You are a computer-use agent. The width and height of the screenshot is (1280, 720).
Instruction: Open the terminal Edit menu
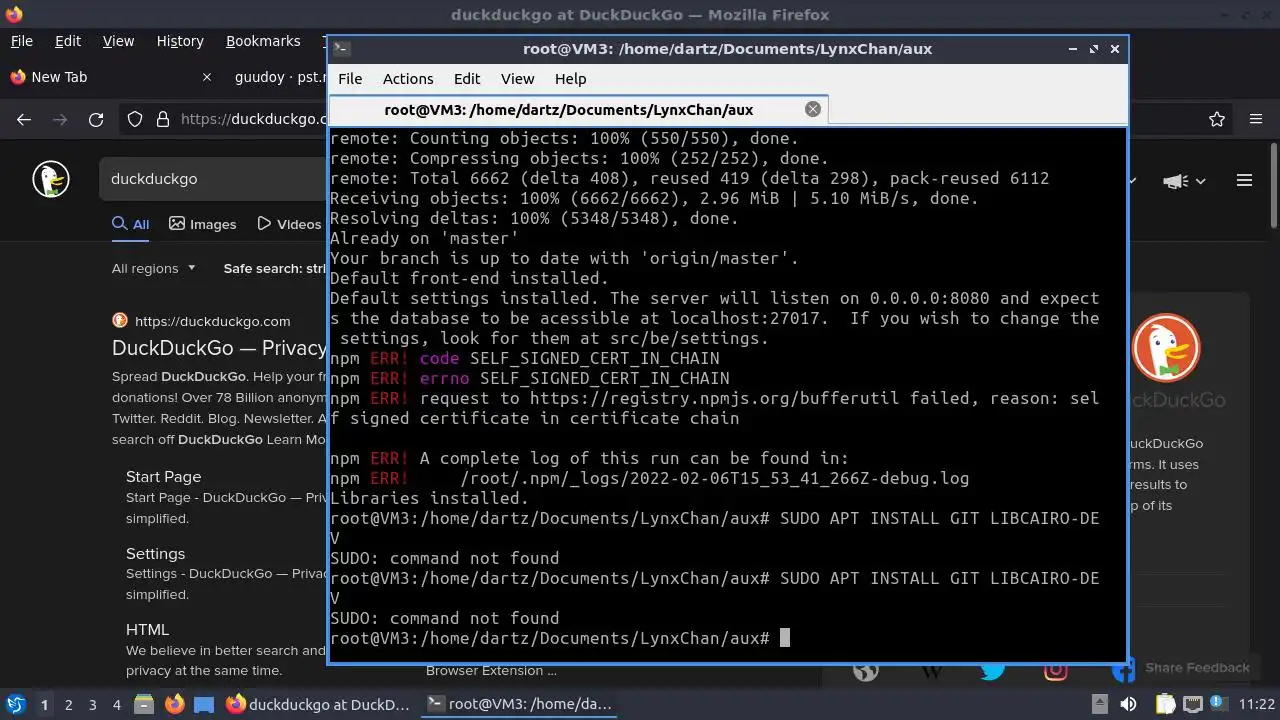(x=467, y=79)
